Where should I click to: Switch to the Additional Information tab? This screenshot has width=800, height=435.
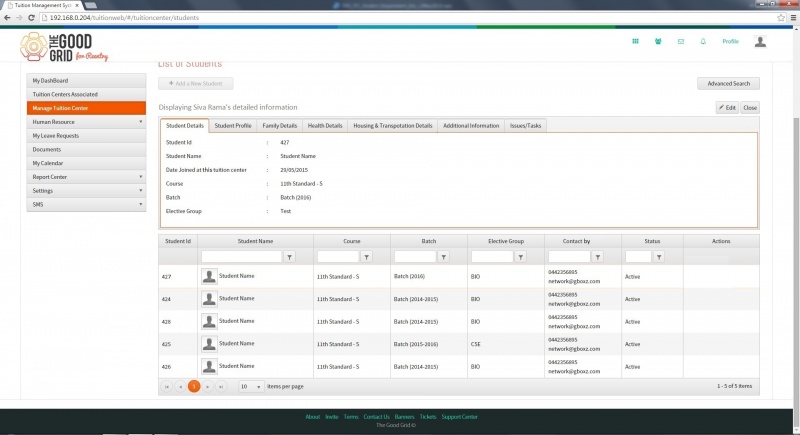tap(471, 125)
